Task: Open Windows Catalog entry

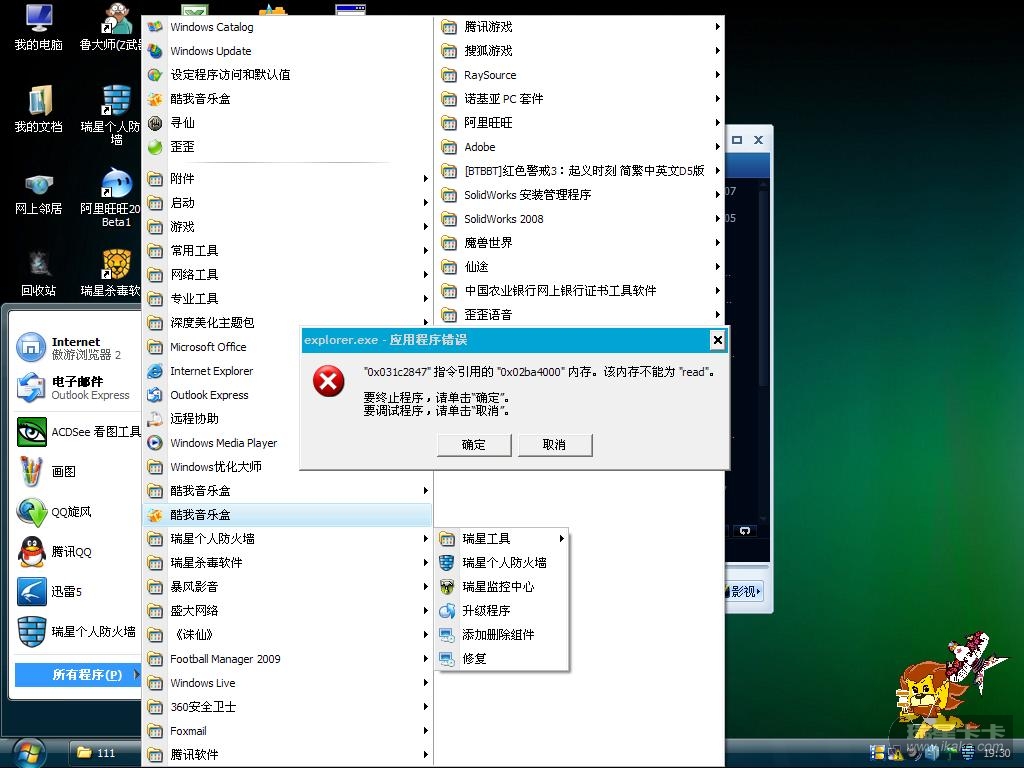Action: (x=287, y=27)
